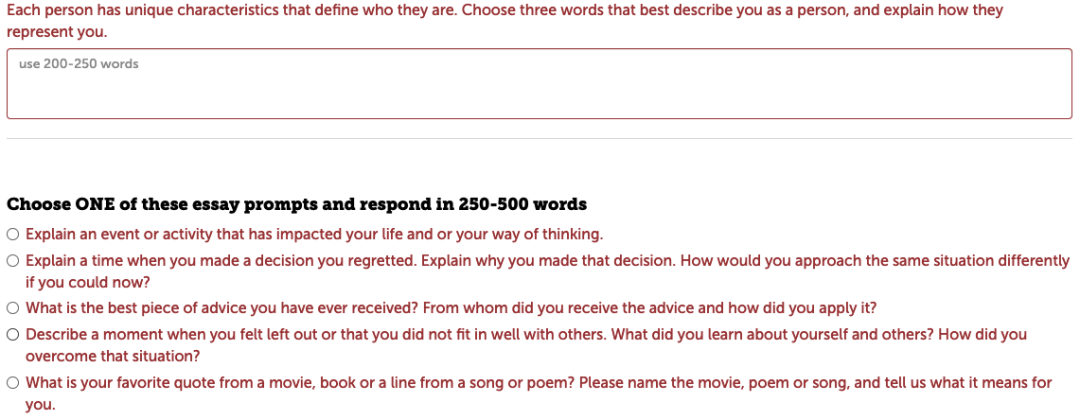This screenshot has height=420, width=1080.
Task: Click the 'Choose ONE of these essay prompts' heading
Action: 297,204
